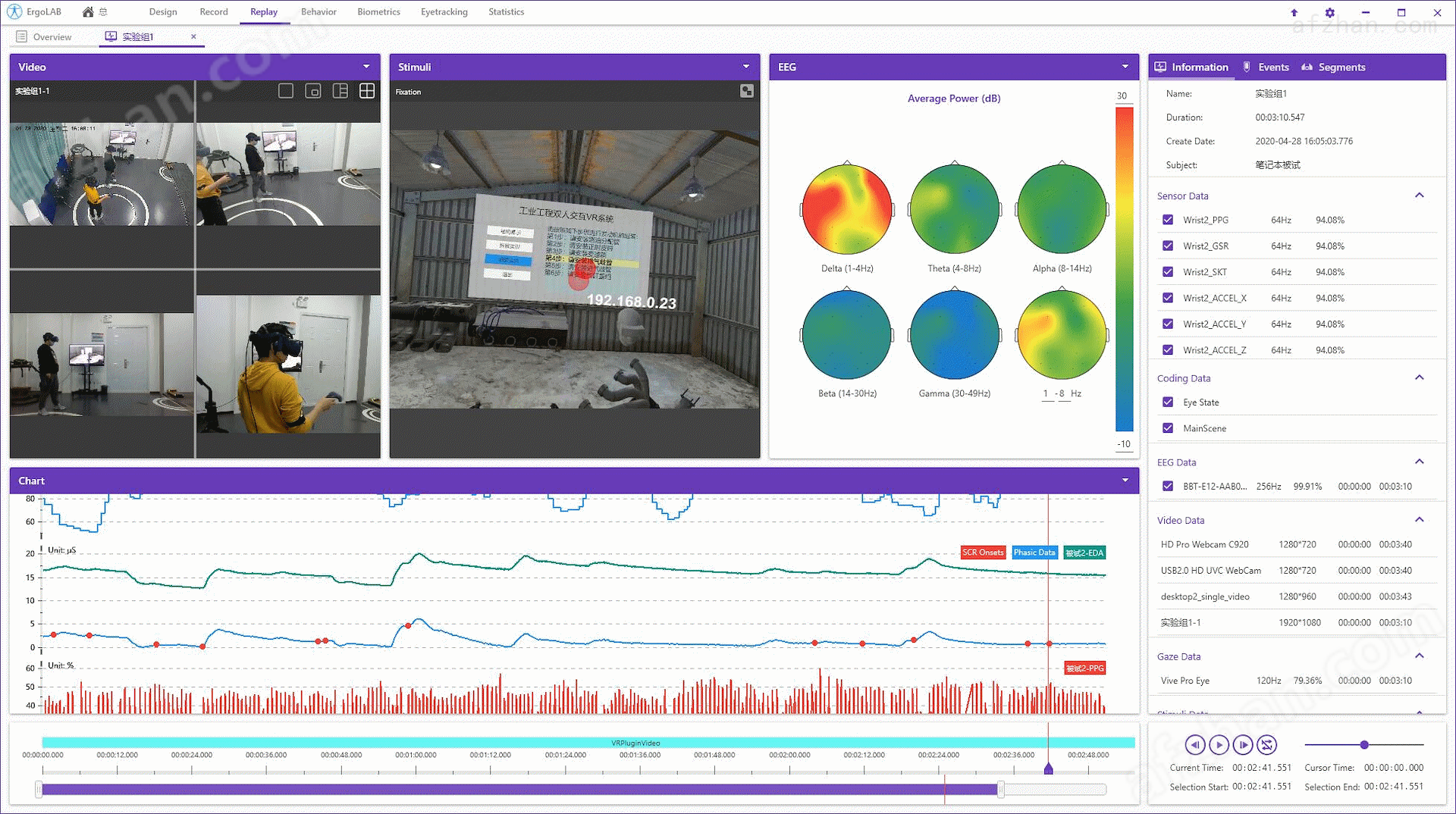Image resolution: width=1456 pixels, height=814 pixels.
Task: Adjust the playback speed slider handle
Action: click(x=1364, y=745)
